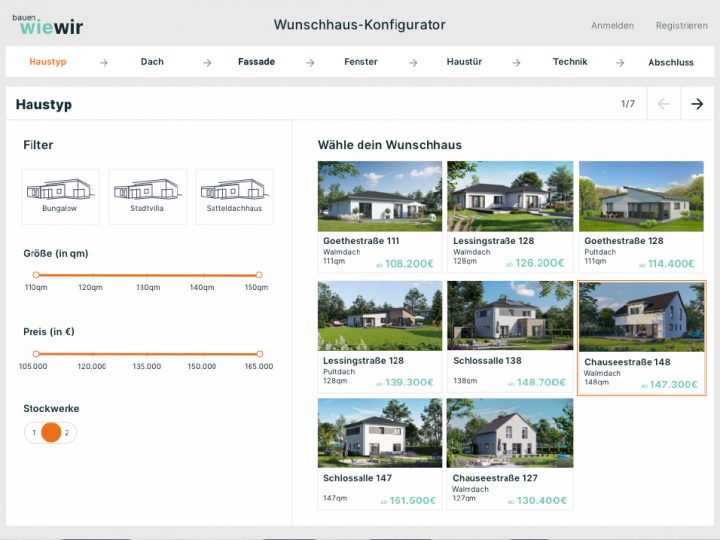The image size is (720, 540).
Task: Select the Goethestraße 111 house thumbnail
Action: (x=380, y=197)
